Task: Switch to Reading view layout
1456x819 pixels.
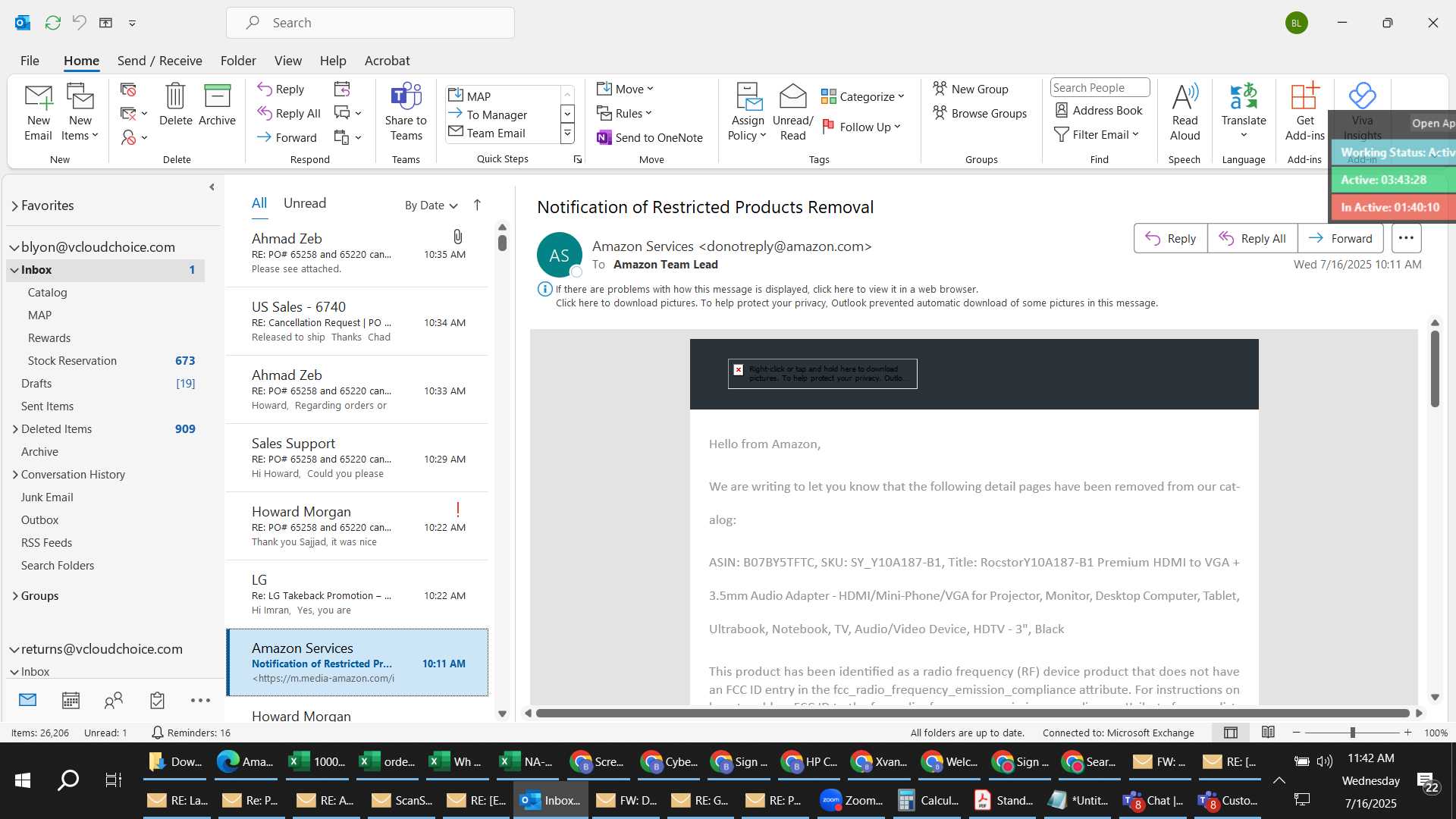Action: 1268,733
